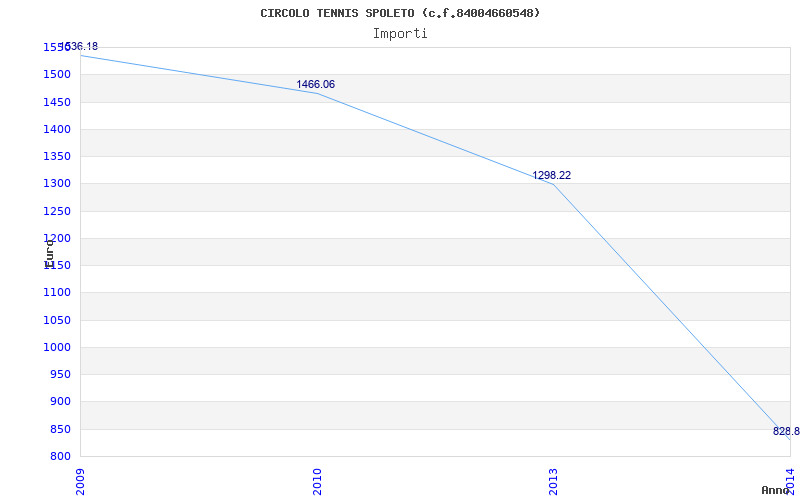Click the Euro axis title
Image resolution: width=800 pixels, height=500 pixels.
(x=49, y=254)
